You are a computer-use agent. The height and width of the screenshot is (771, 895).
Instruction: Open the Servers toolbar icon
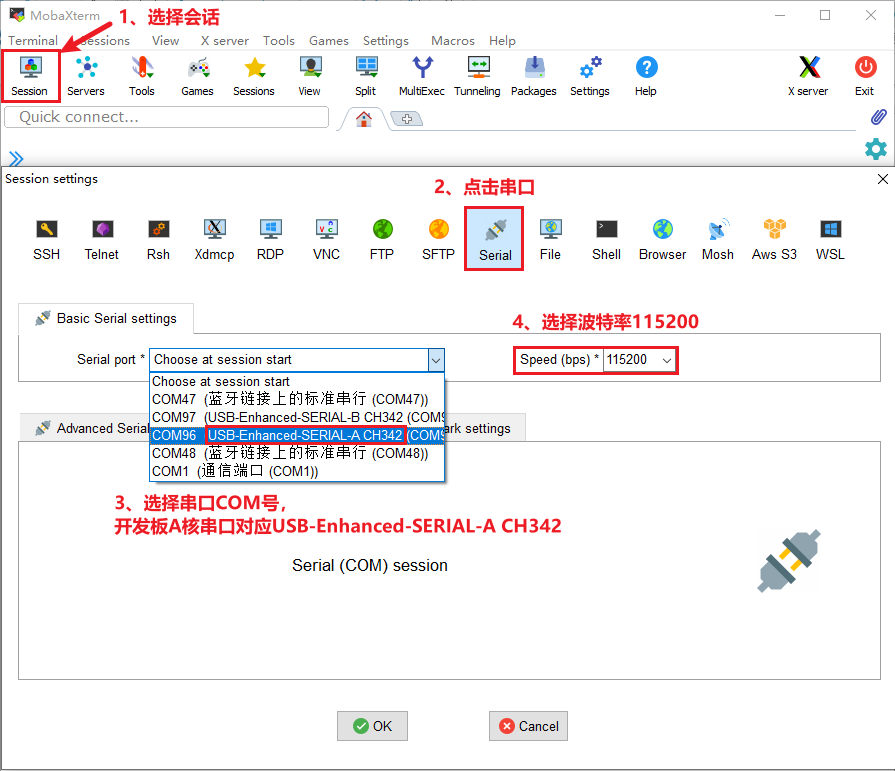click(86, 76)
